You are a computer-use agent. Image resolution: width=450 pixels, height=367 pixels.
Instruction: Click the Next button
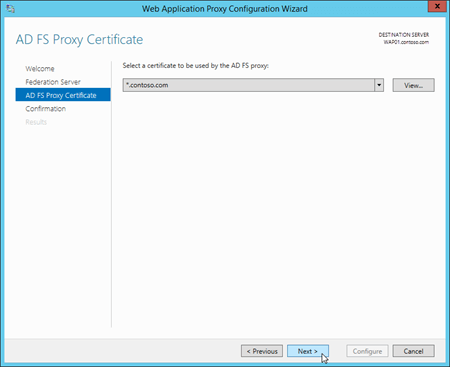[308, 351]
